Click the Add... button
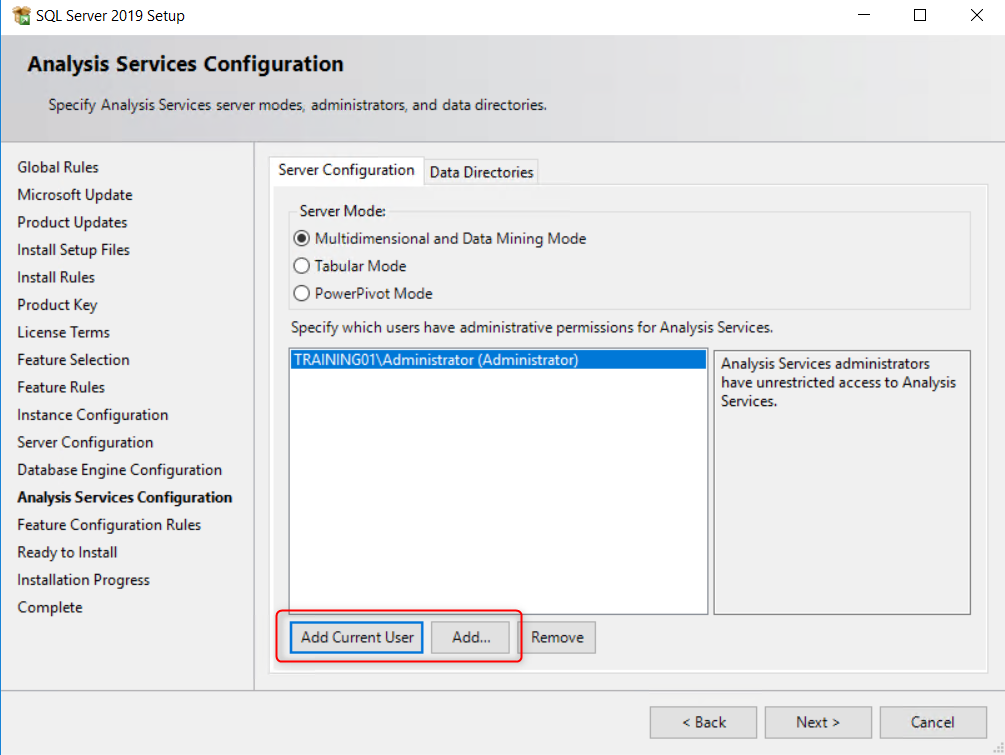The image size is (1005, 755). click(471, 638)
